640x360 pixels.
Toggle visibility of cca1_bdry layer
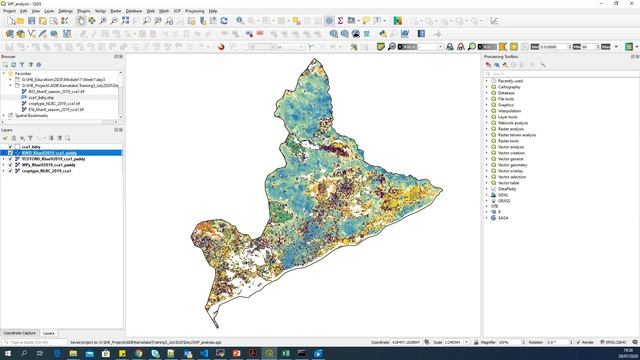(x=10, y=147)
